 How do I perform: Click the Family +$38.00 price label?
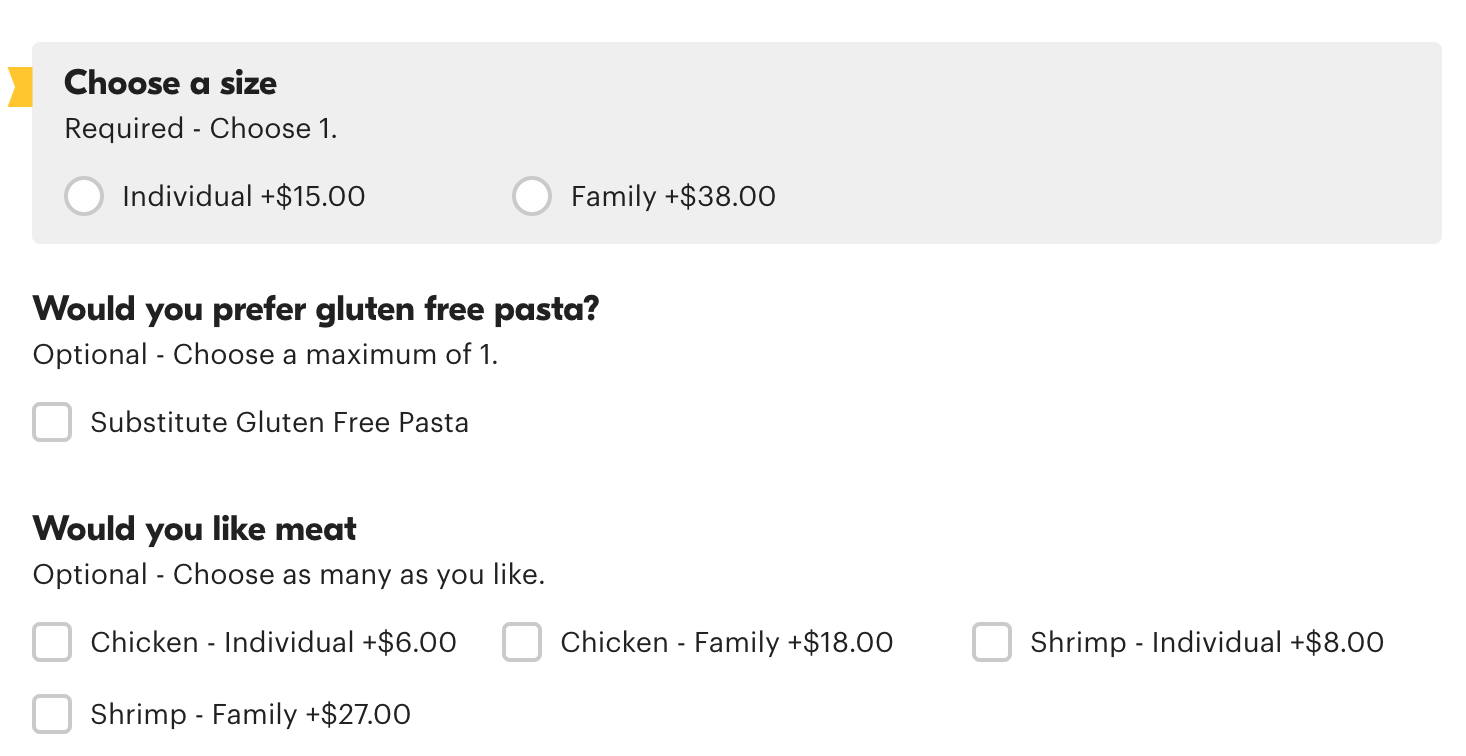tap(672, 196)
